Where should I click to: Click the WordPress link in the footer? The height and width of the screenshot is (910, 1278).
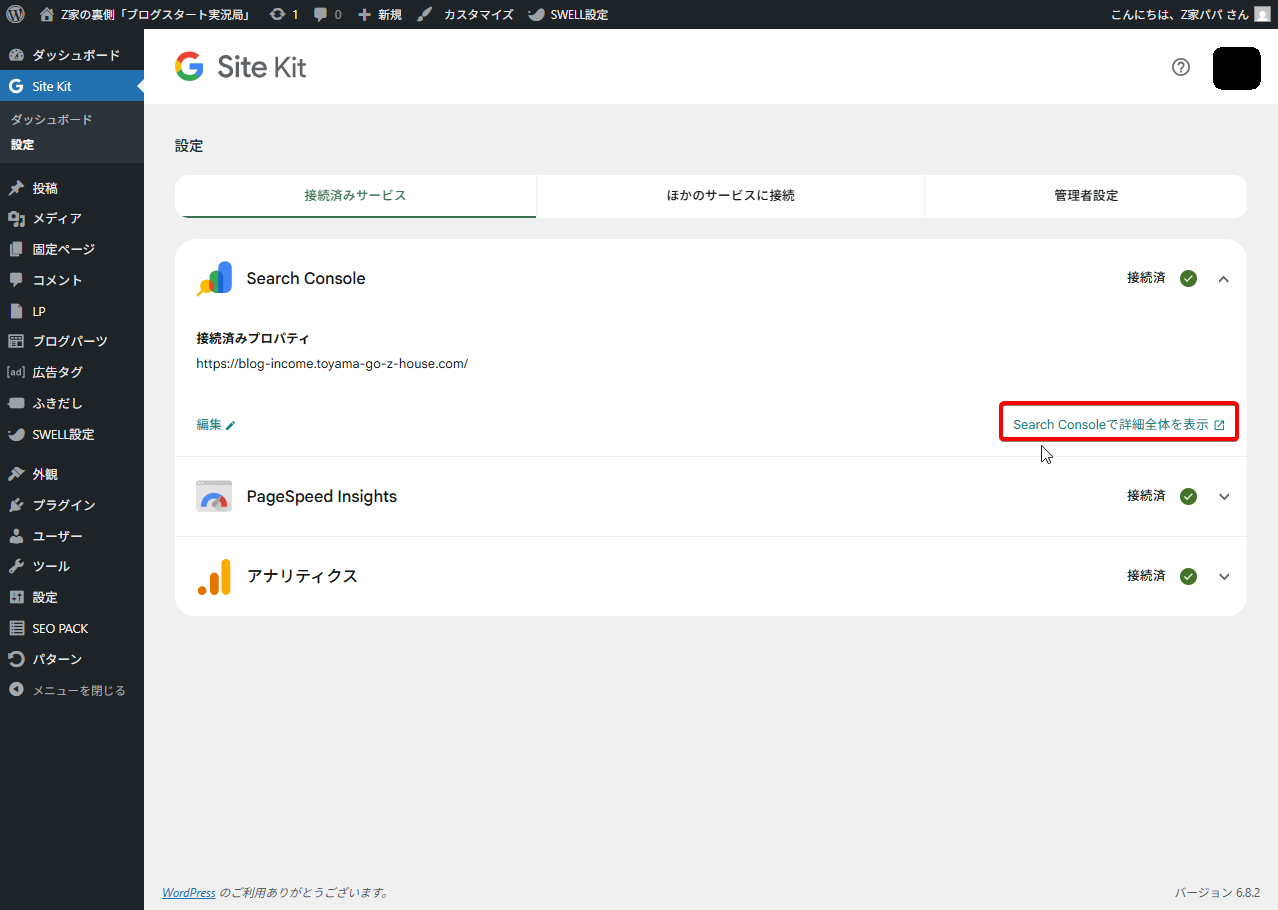click(x=189, y=893)
